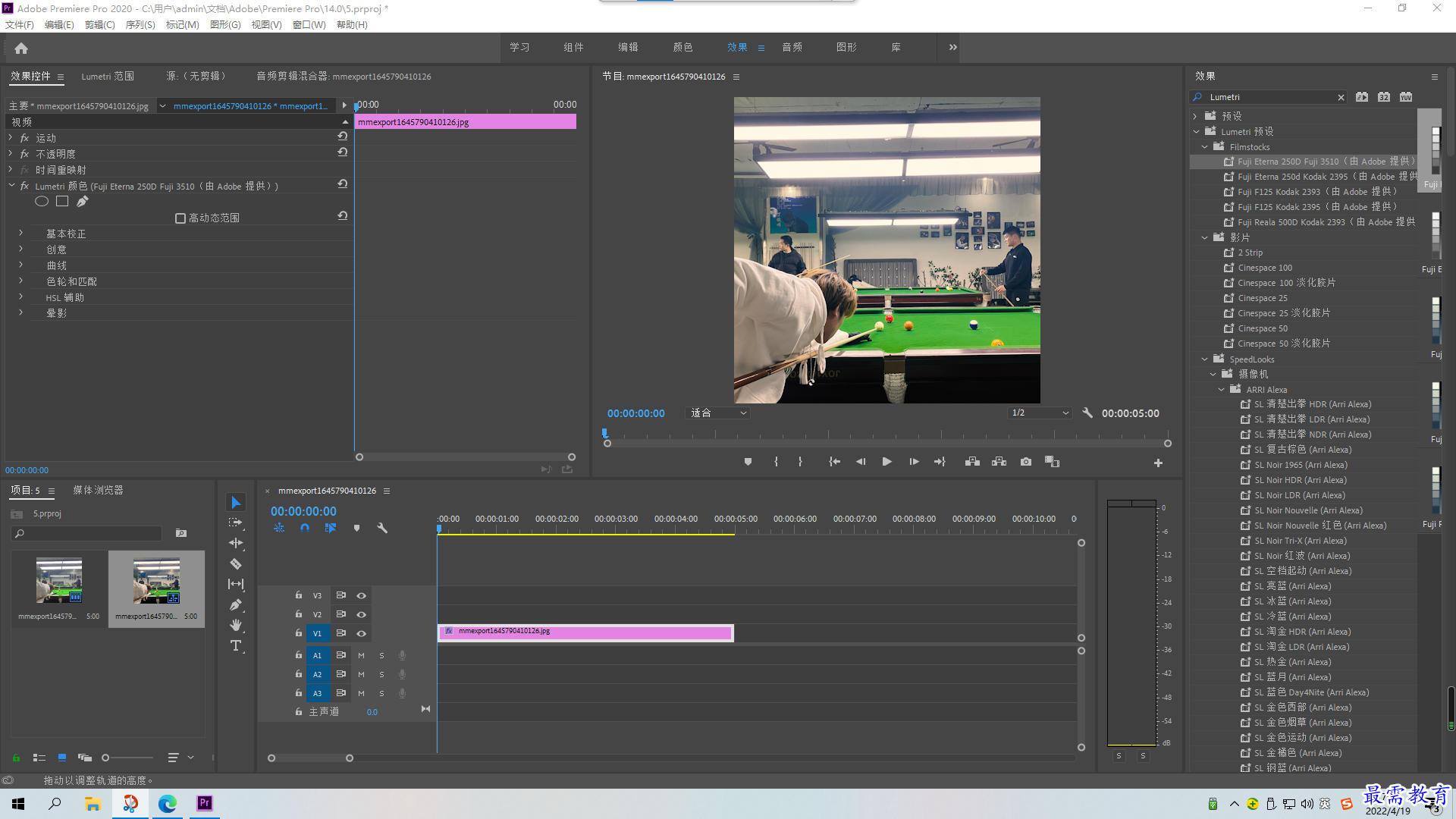The width and height of the screenshot is (1456, 819).
Task: Mute audio track A1
Action: (361, 655)
